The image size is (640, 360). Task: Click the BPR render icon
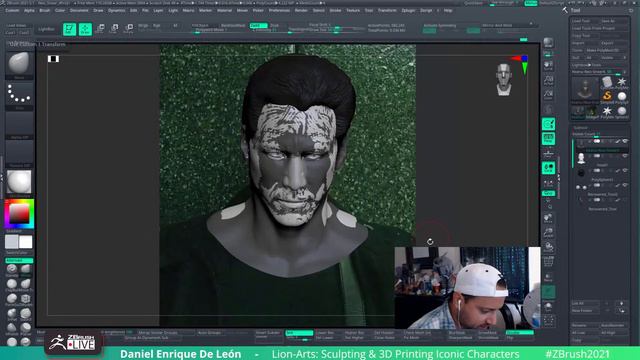tap(548, 43)
